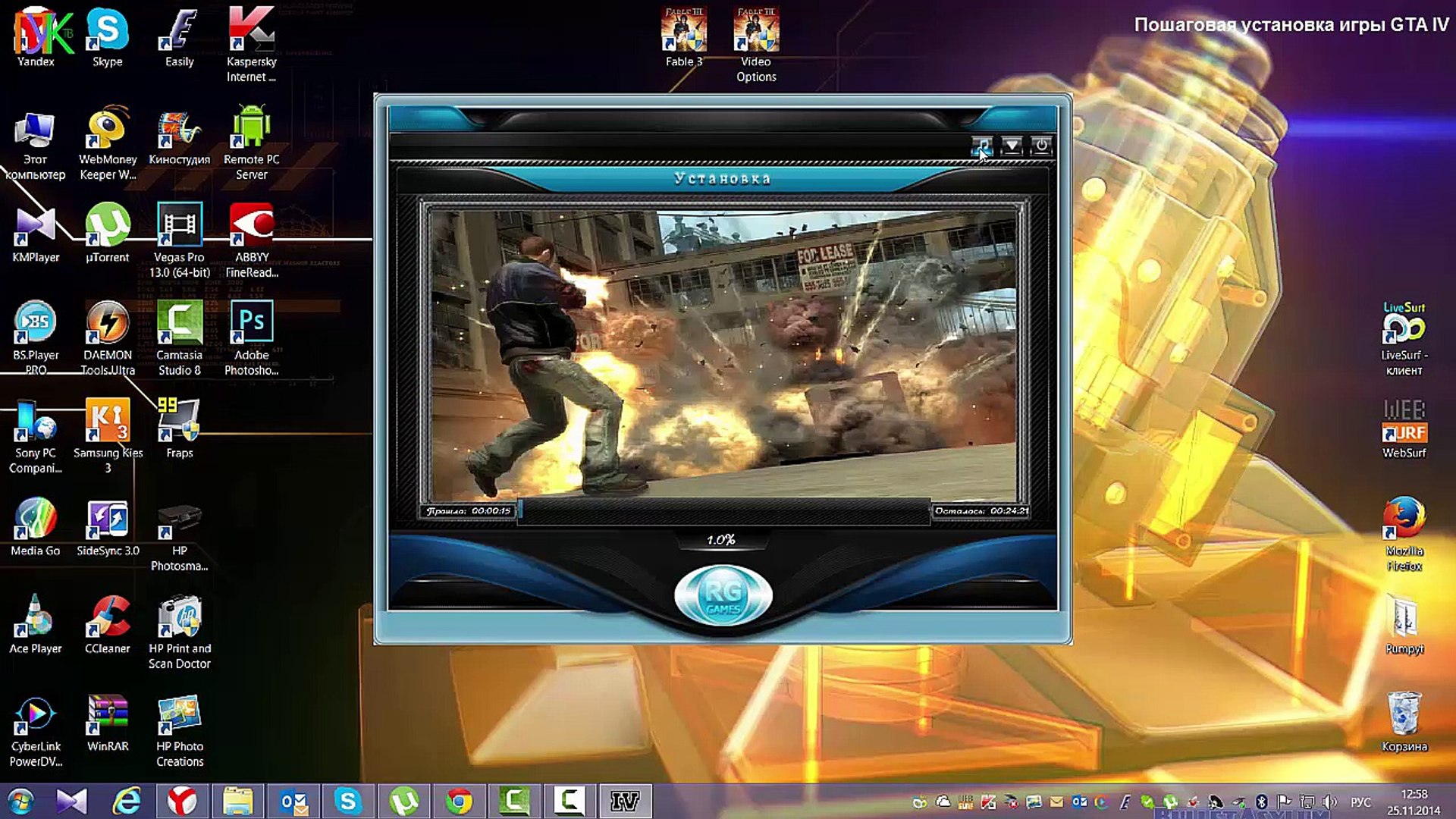Screen dimensions: 1456x819
Task: Click the 1.0% progress percentage text
Action: pos(721,540)
